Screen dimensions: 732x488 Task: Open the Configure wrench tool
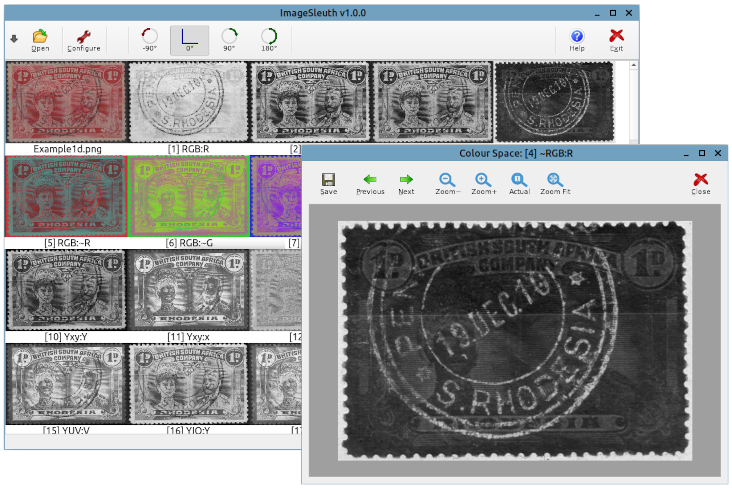tap(84, 40)
